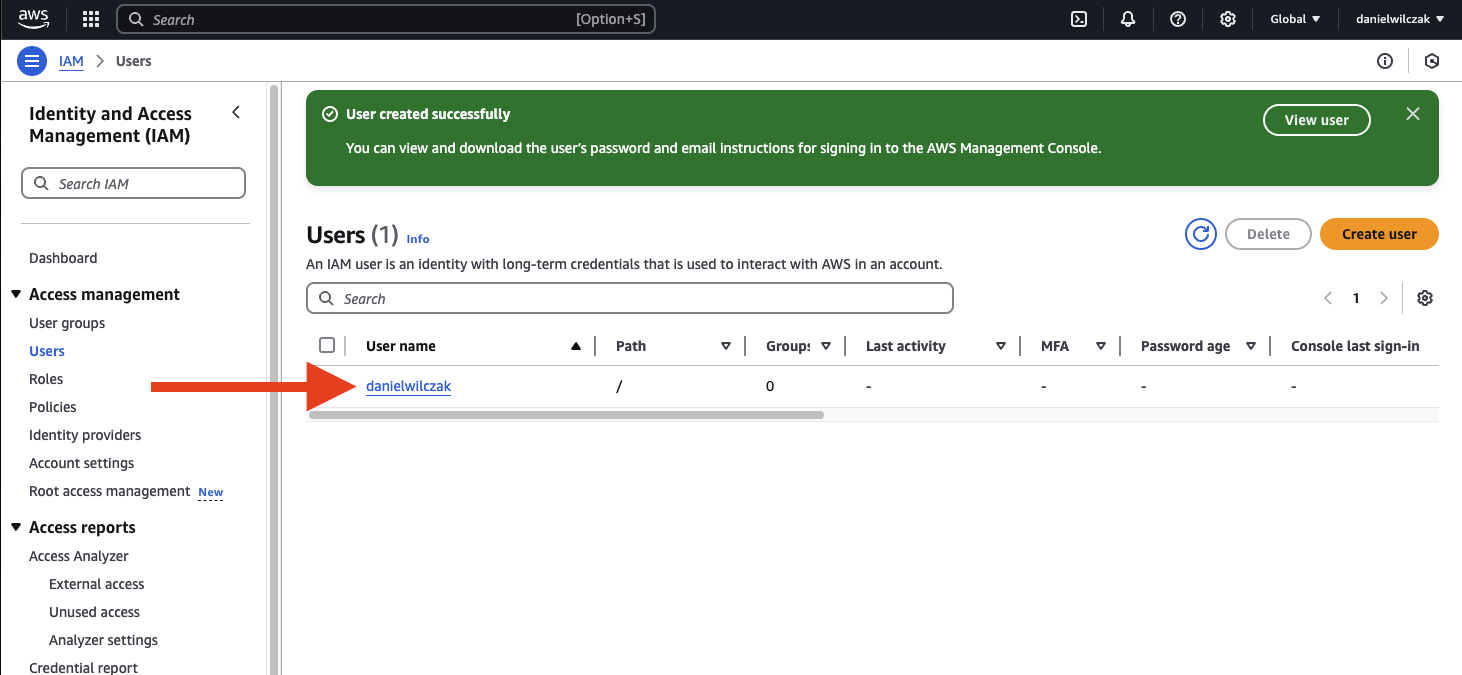Viewport: 1462px width, 675px height.
Task: Open the IAM breadcrumb link
Action: click(x=71, y=61)
